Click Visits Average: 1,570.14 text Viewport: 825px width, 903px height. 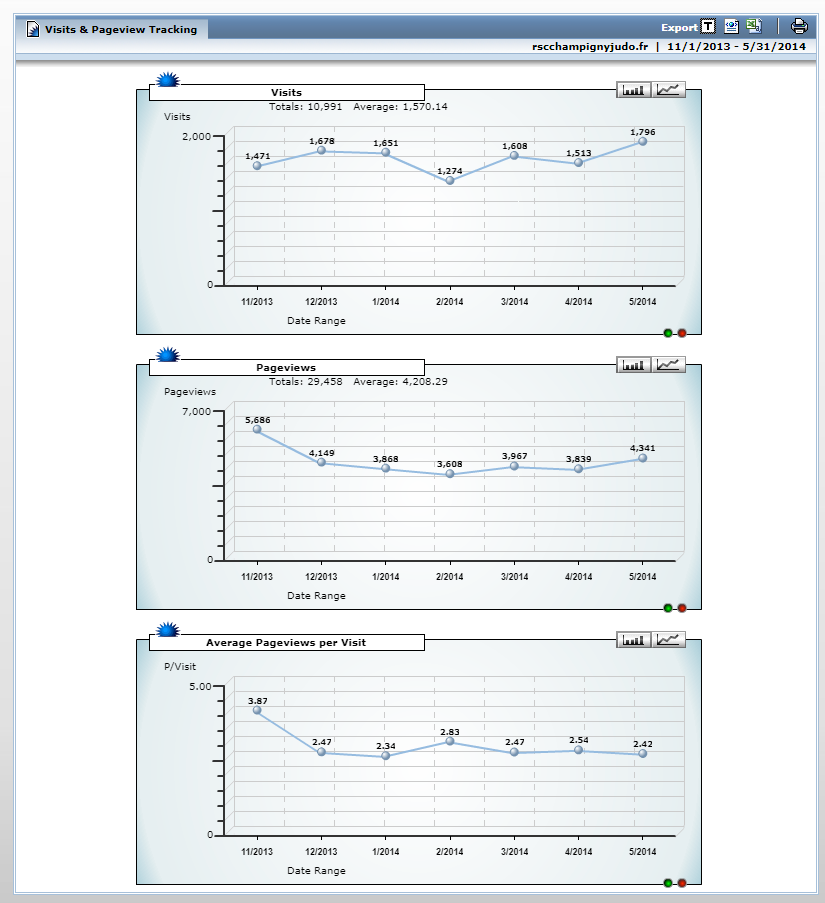tap(400, 107)
